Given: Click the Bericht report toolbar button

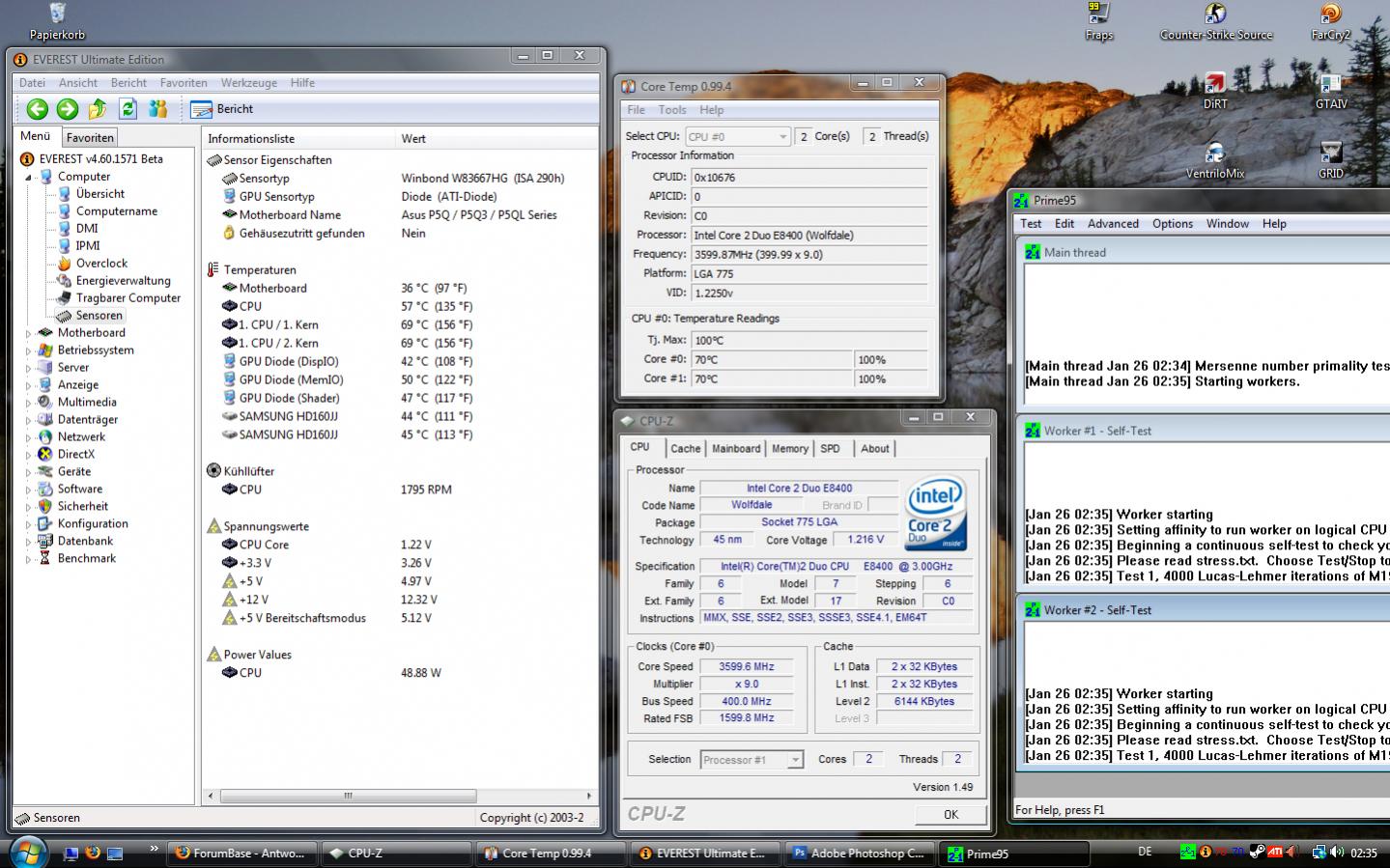Looking at the screenshot, I should [221, 109].
